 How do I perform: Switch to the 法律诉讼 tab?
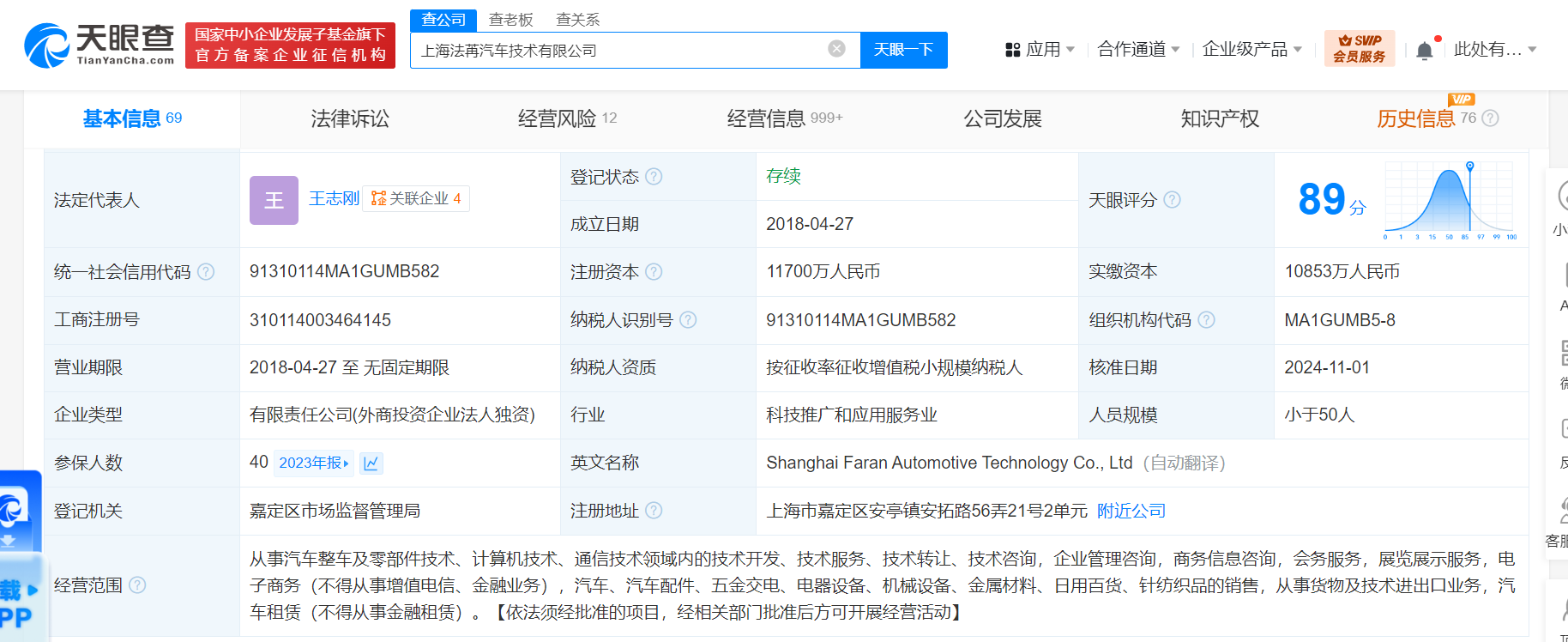tap(350, 118)
